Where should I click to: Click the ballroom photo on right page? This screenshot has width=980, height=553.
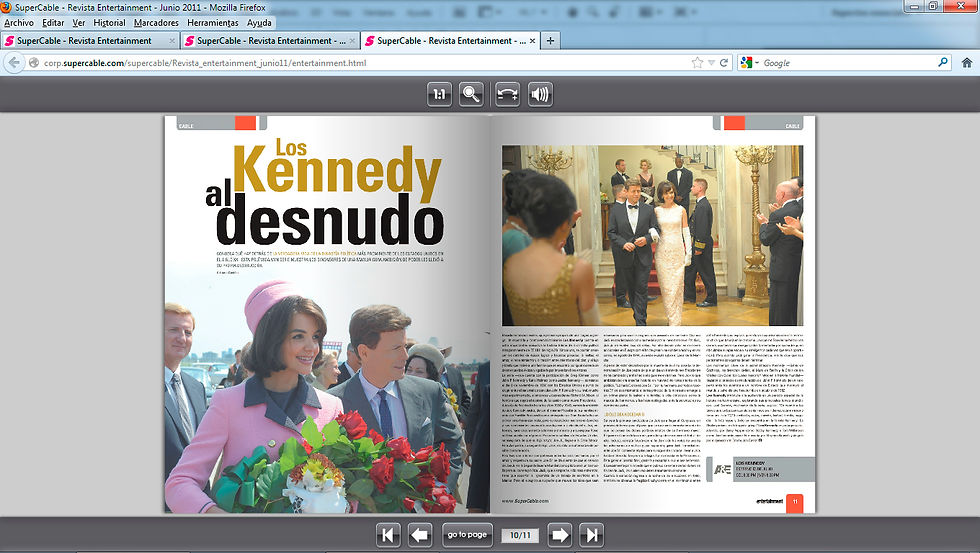click(x=652, y=235)
